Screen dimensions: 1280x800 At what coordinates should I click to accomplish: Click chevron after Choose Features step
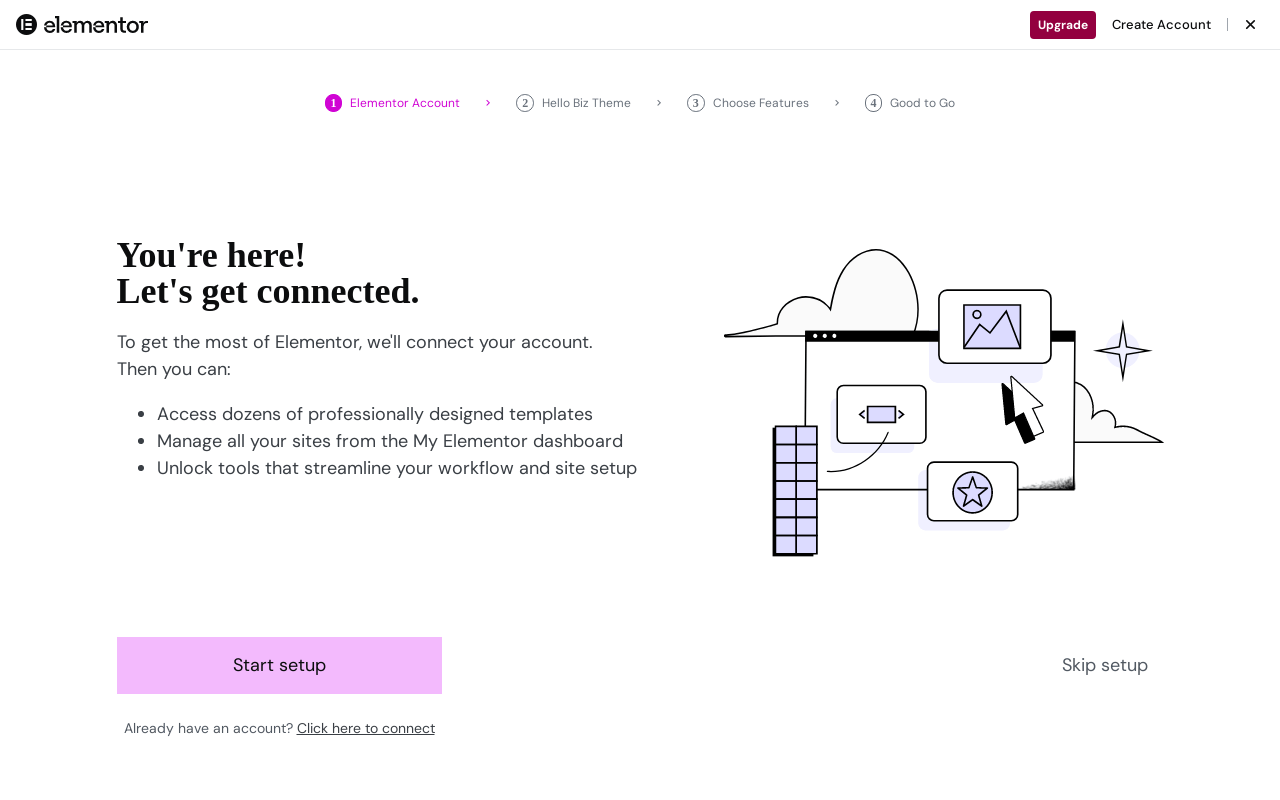837,103
